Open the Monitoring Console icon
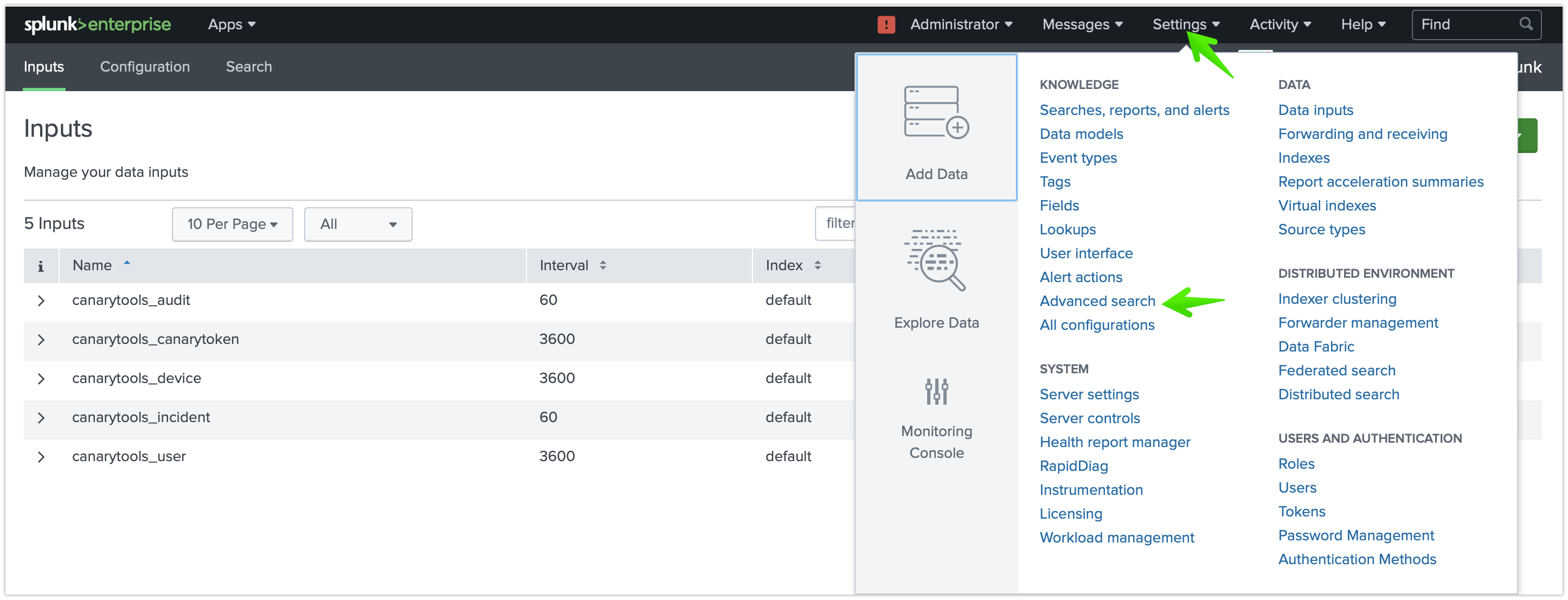Screen dimensions: 1568x600 936,391
